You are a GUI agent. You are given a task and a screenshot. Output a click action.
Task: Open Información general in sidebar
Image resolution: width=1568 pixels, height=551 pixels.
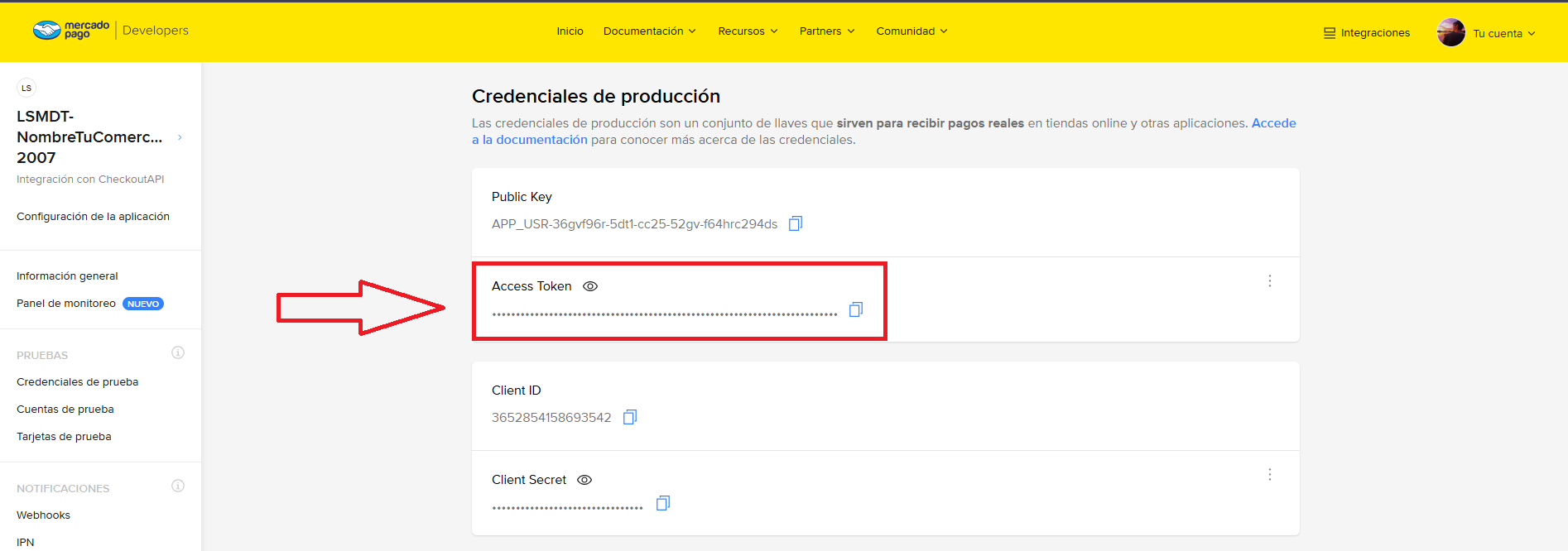(x=67, y=276)
